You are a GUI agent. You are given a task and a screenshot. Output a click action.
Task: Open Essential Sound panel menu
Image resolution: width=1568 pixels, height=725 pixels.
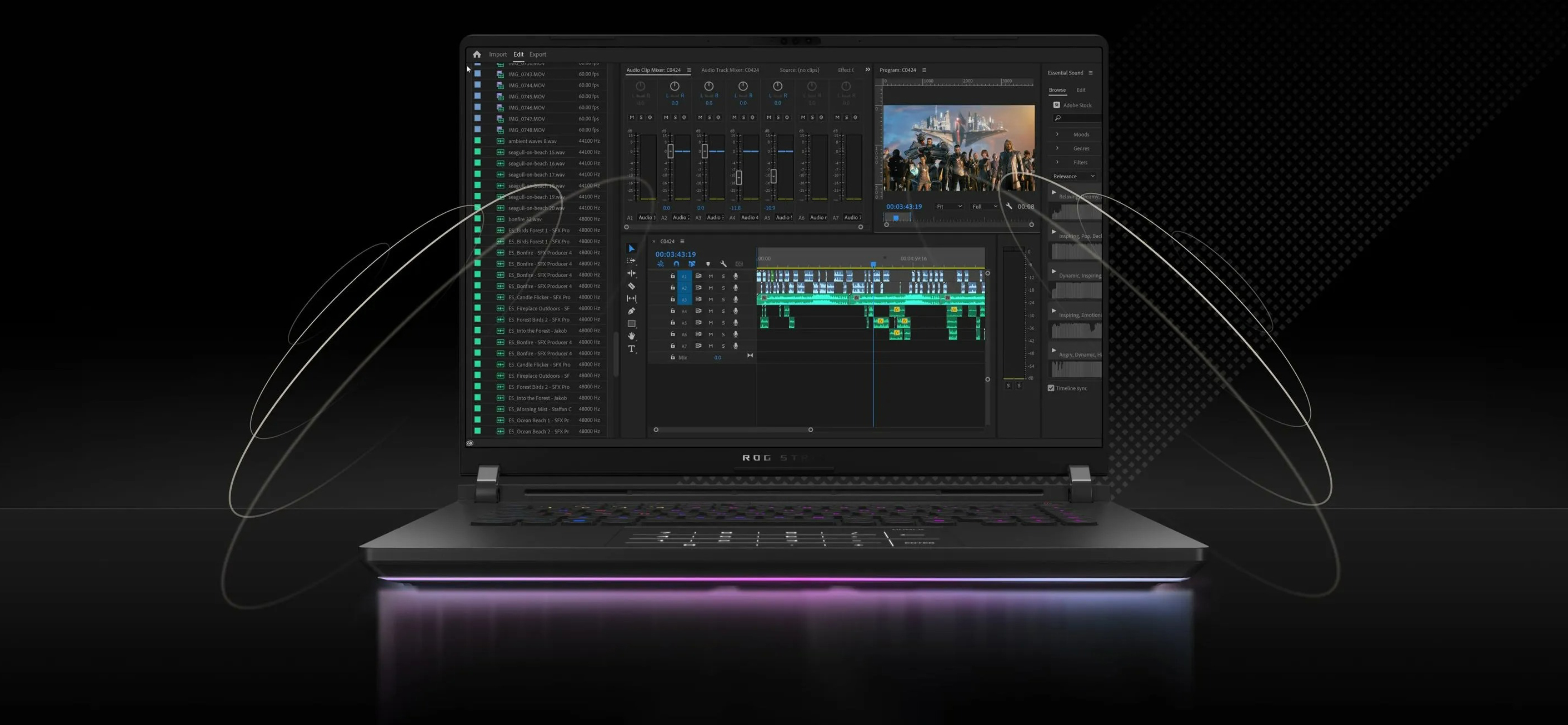[x=1090, y=72]
